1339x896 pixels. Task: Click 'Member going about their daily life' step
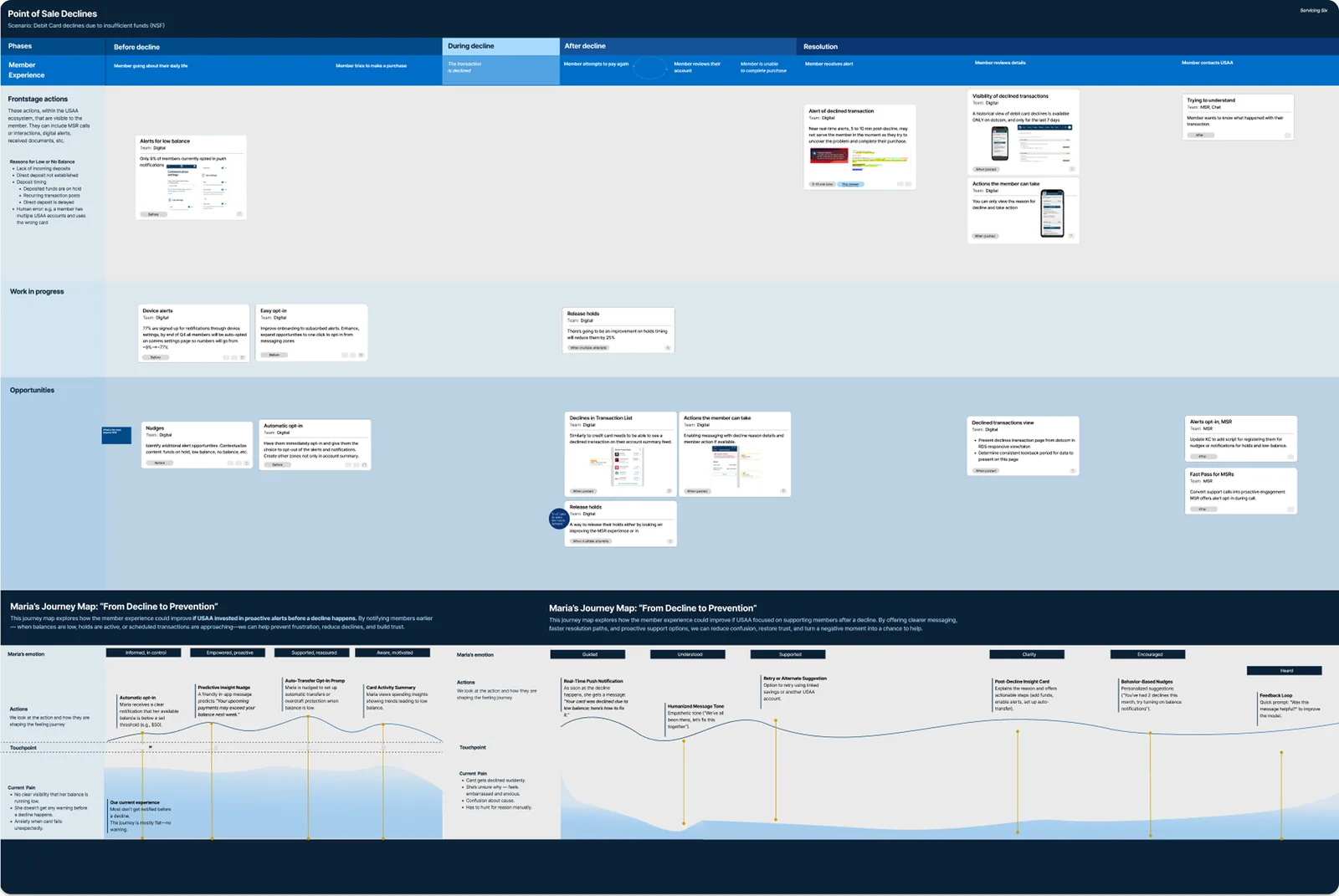(151, 65)
